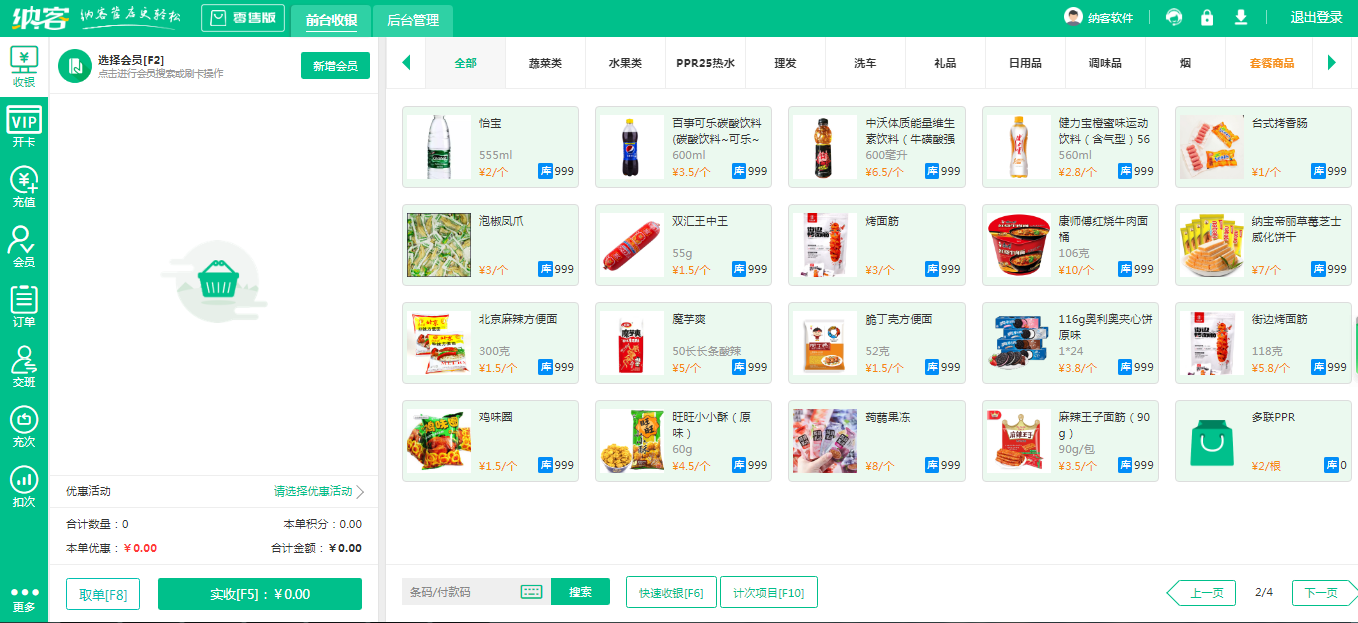Screen dimensions: 1358x623
Task: Click the 2/4 page indicator
Action: tap(1264, 593)
